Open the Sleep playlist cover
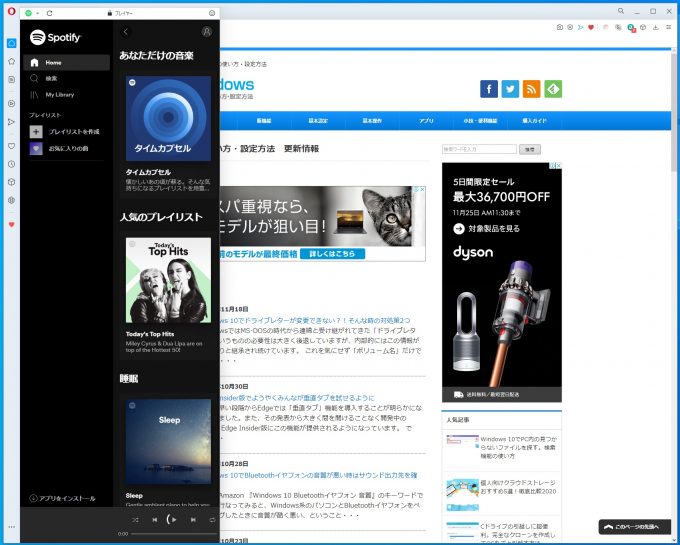Screen dimensions: 680x545 point(168,441)
